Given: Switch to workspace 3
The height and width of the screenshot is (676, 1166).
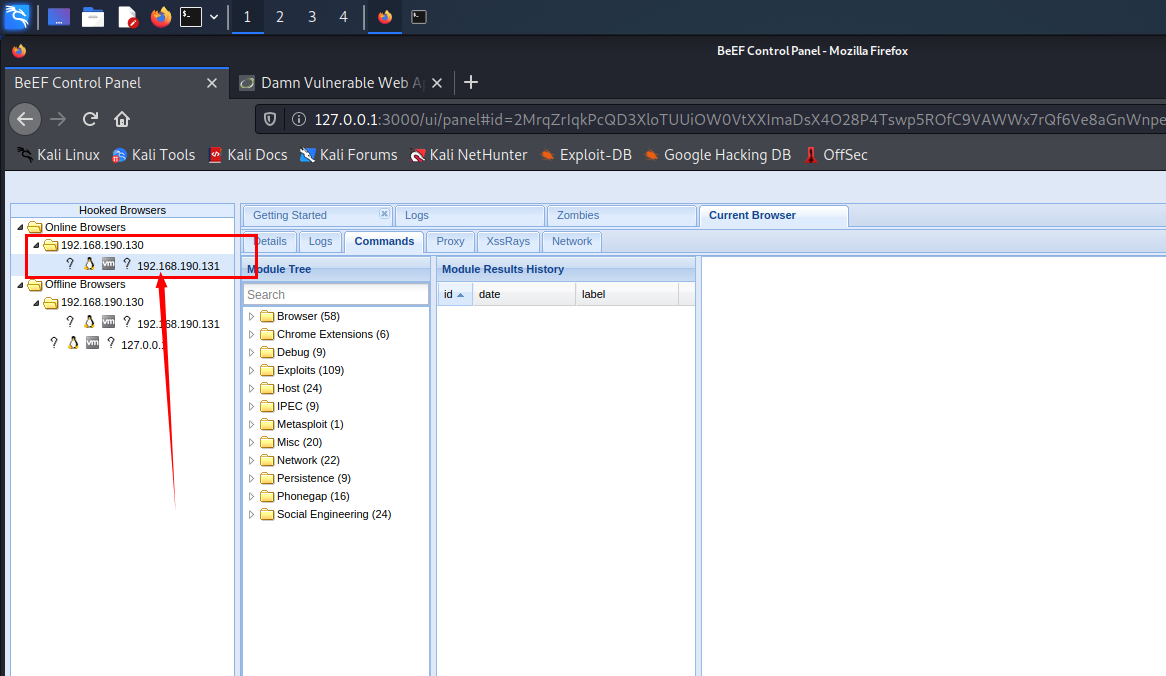Looking at the screenshot, I should (312, 16).
